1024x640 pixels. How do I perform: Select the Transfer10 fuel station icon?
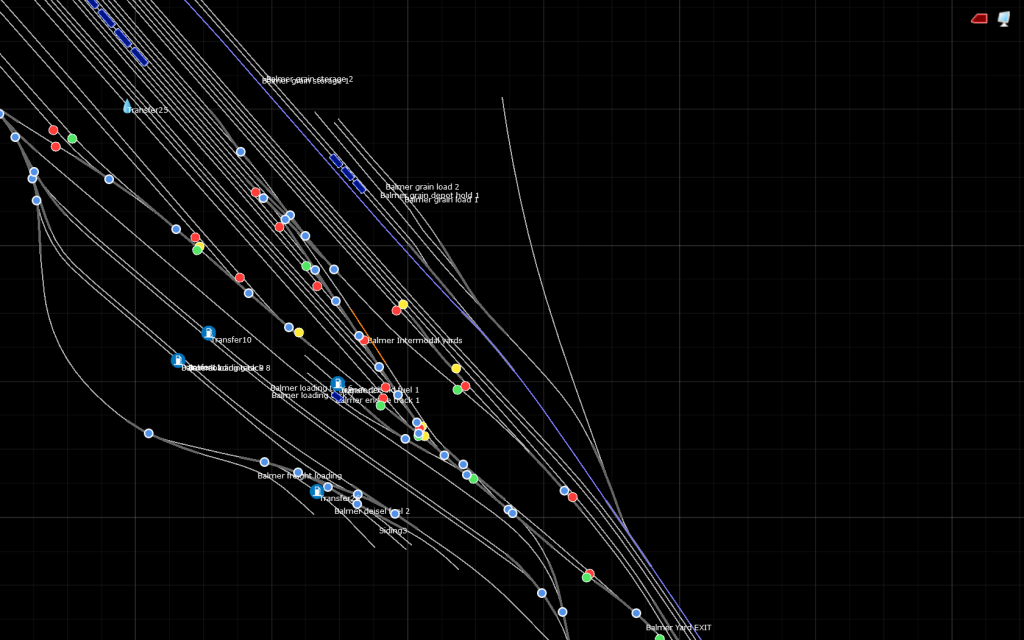(x=208, y=333)
